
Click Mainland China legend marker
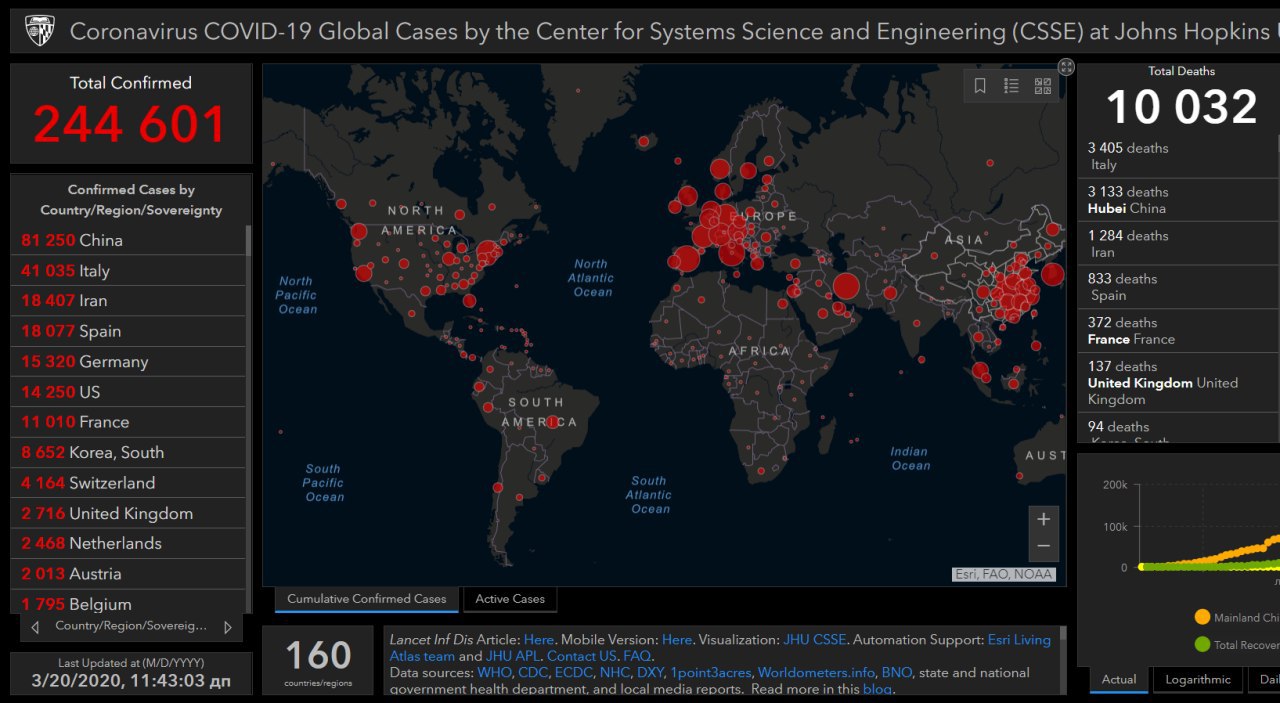(x=1202, y=617)
